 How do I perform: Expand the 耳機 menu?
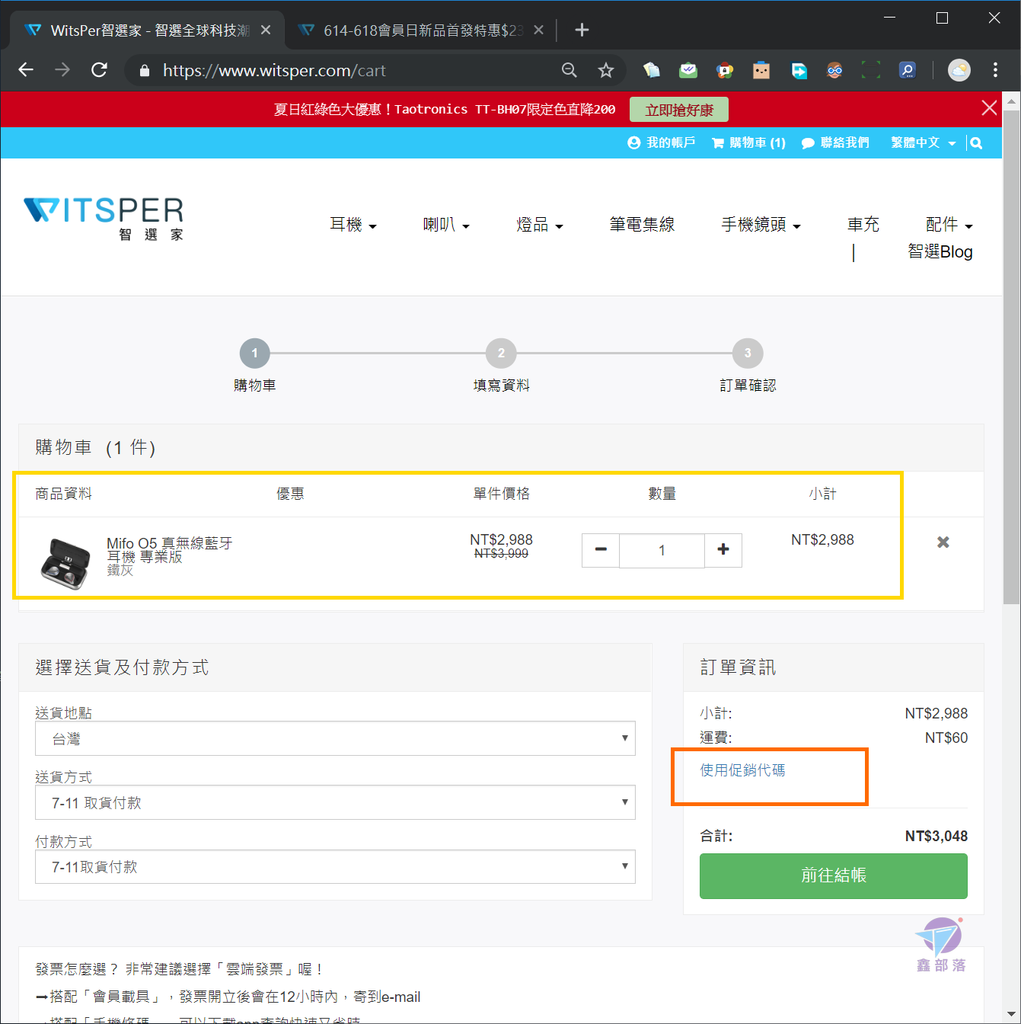(353, 225)
